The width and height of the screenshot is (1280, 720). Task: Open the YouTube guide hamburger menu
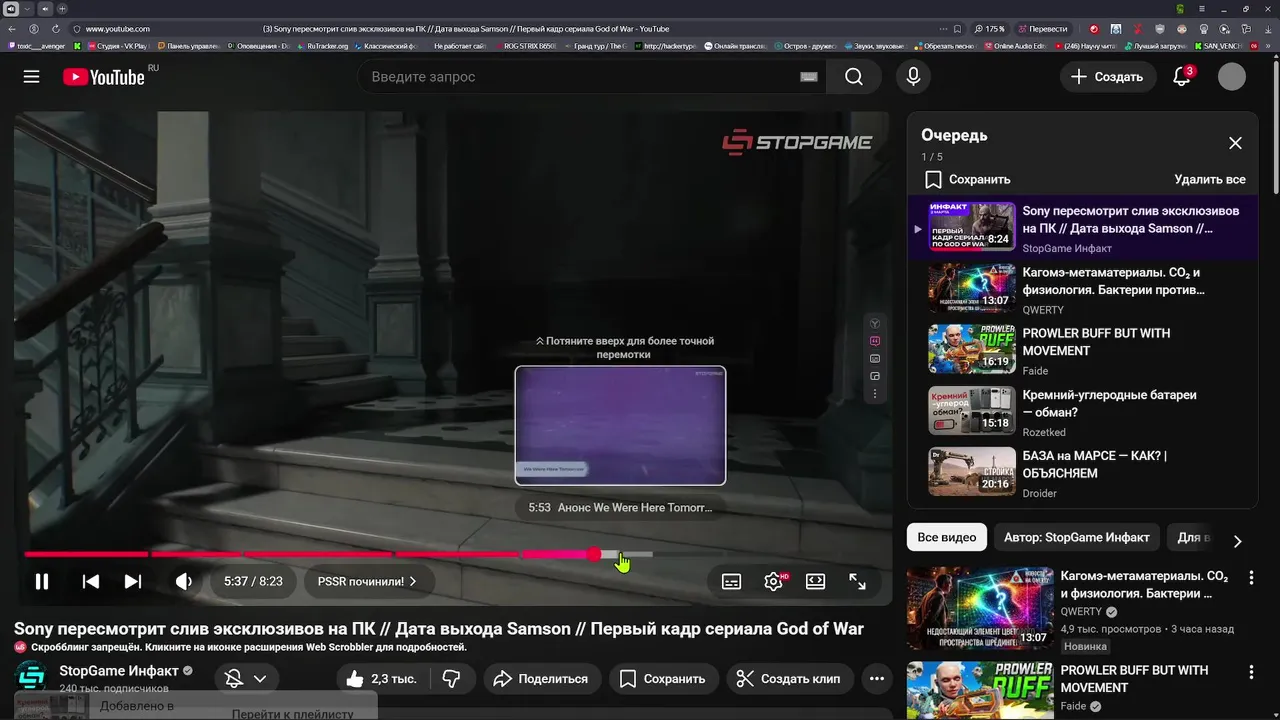(32, 77)
